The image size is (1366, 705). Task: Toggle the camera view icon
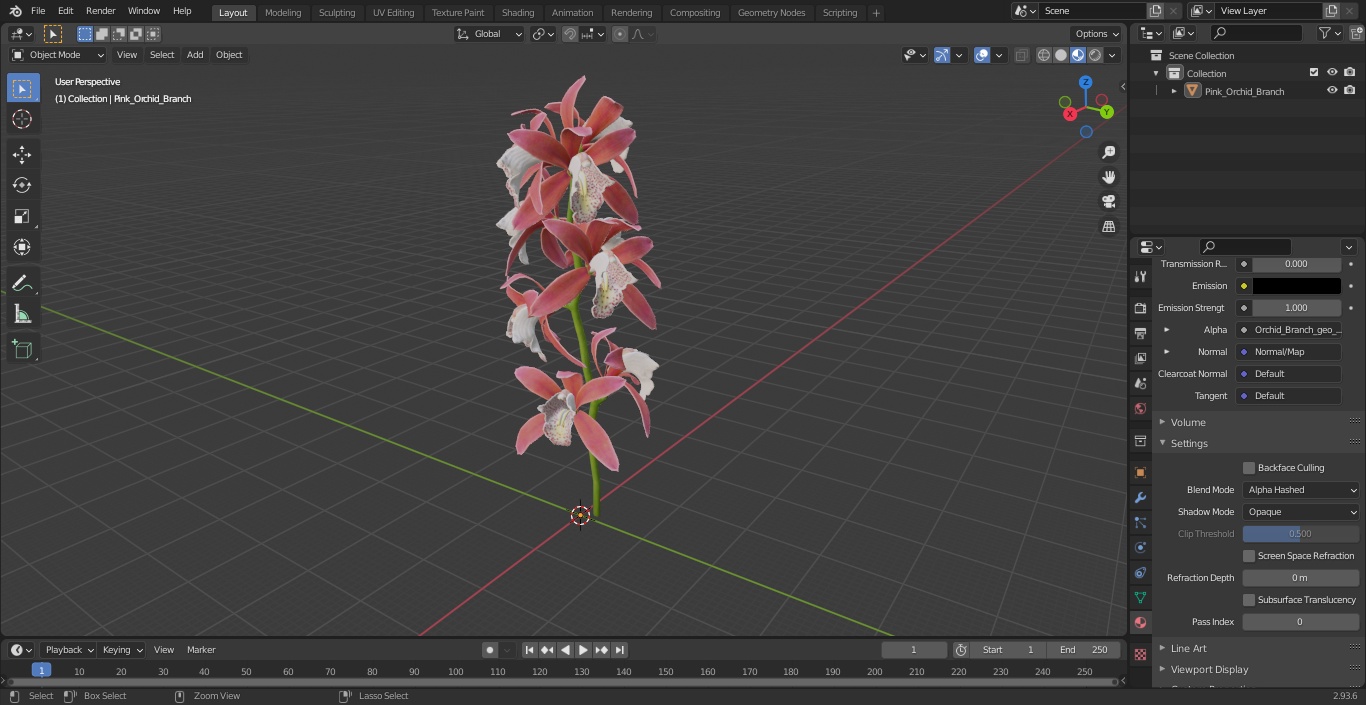pos(1108,202)
